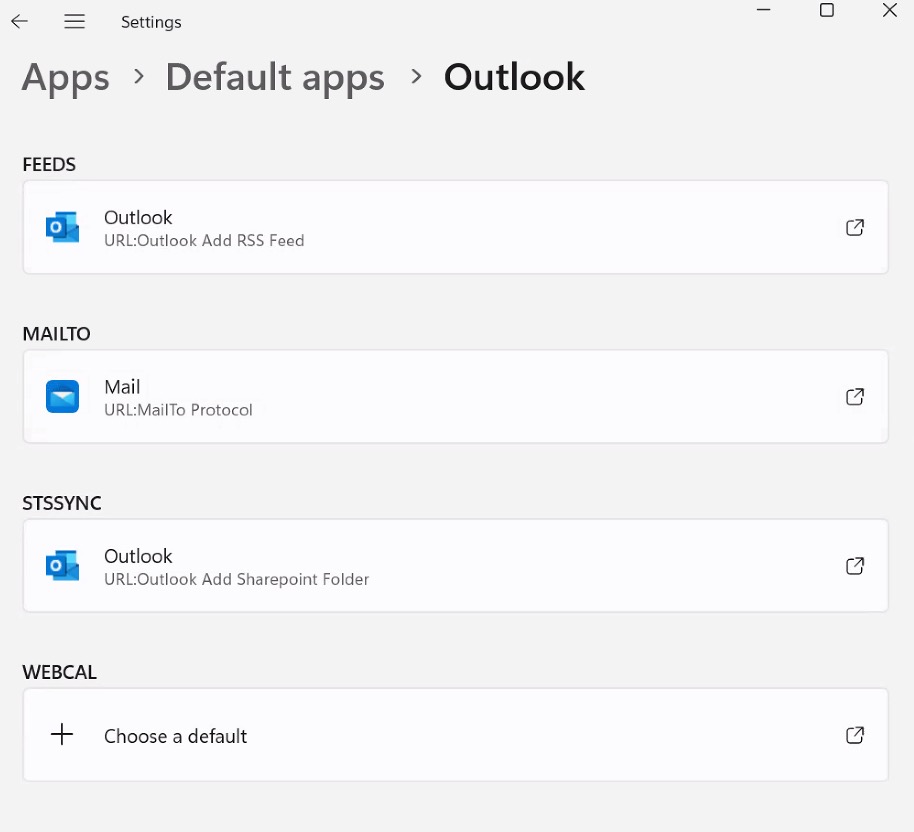Image resolution: width=914 pixels, height=832 pixels.
Task: Navigate to Apps breadcrumb
Action: pyautogui.click(x=66, y=78)
